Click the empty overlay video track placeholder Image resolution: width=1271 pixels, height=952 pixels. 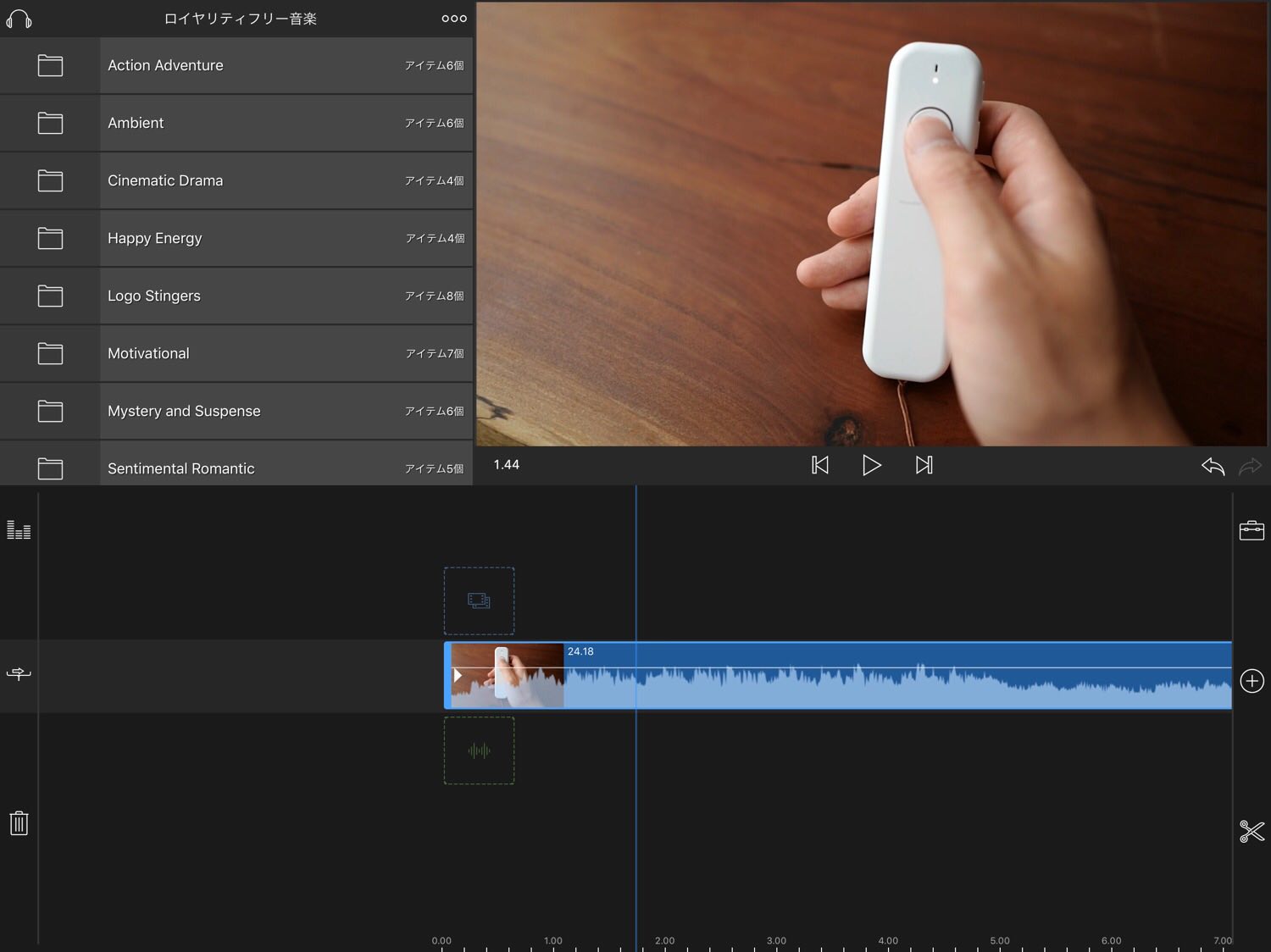tap(479, 601)
